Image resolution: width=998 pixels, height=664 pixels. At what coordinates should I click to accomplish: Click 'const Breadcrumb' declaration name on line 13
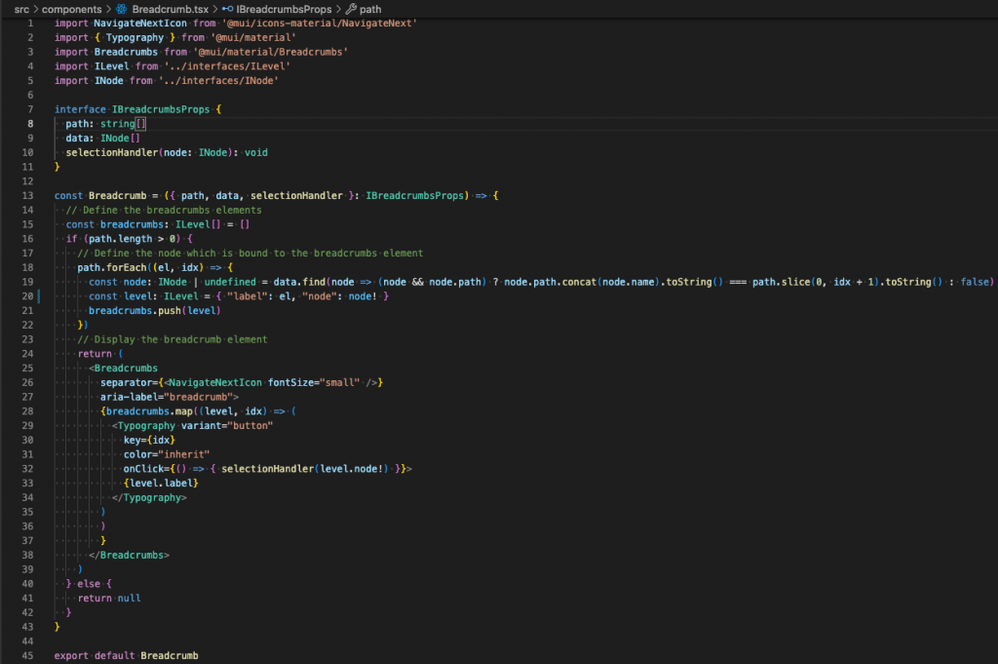[117, 195]
